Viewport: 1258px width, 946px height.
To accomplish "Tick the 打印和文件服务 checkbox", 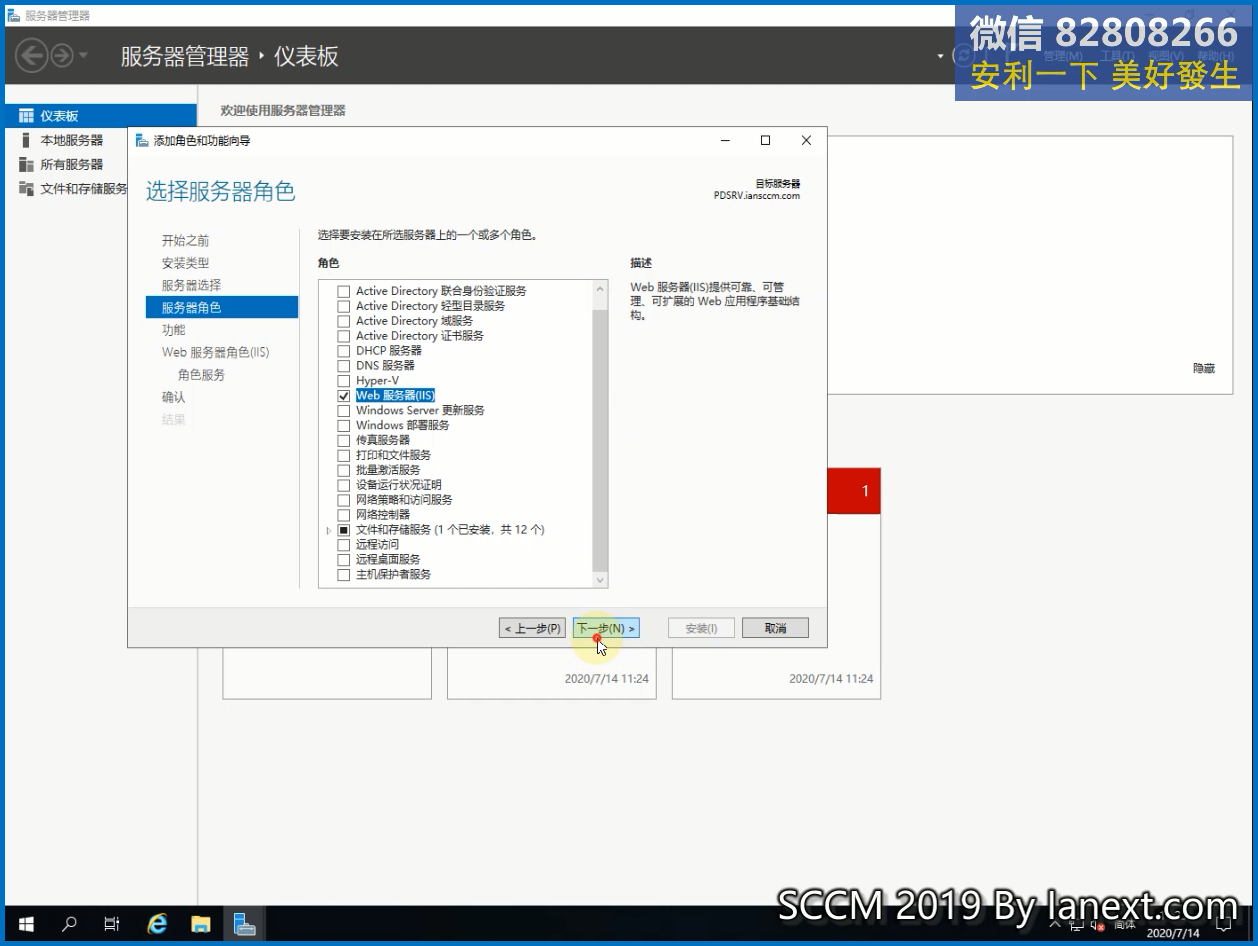I will [344, 455].
